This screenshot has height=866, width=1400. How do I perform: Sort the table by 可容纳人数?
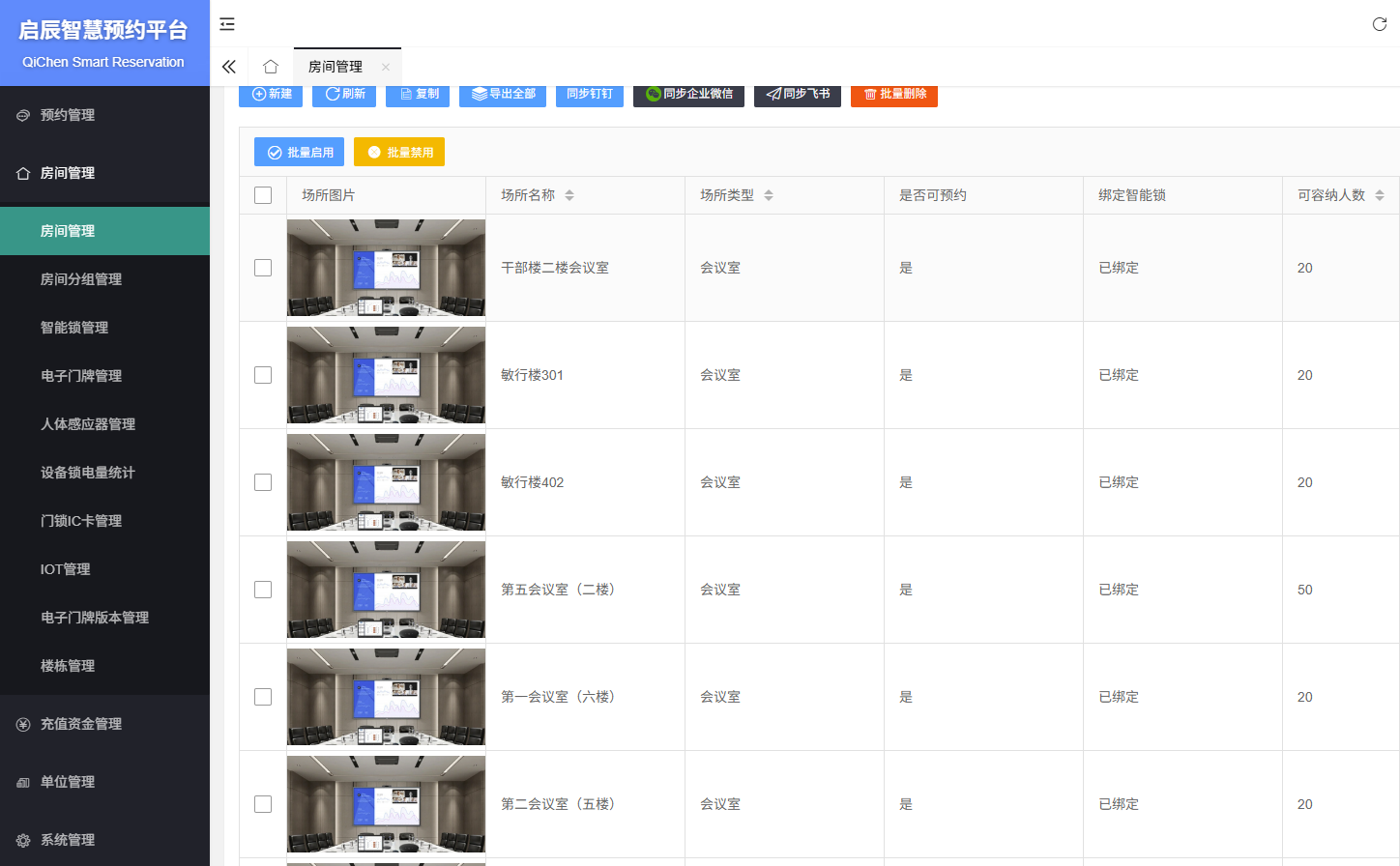click(1380, 195)
